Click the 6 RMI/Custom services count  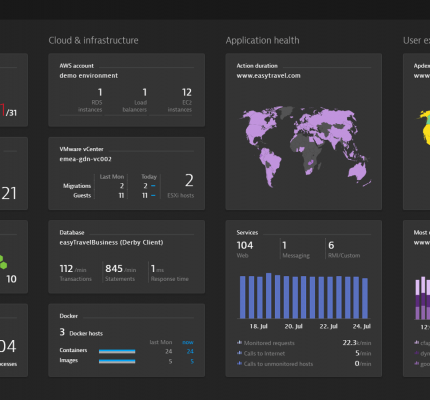point(331,245)
